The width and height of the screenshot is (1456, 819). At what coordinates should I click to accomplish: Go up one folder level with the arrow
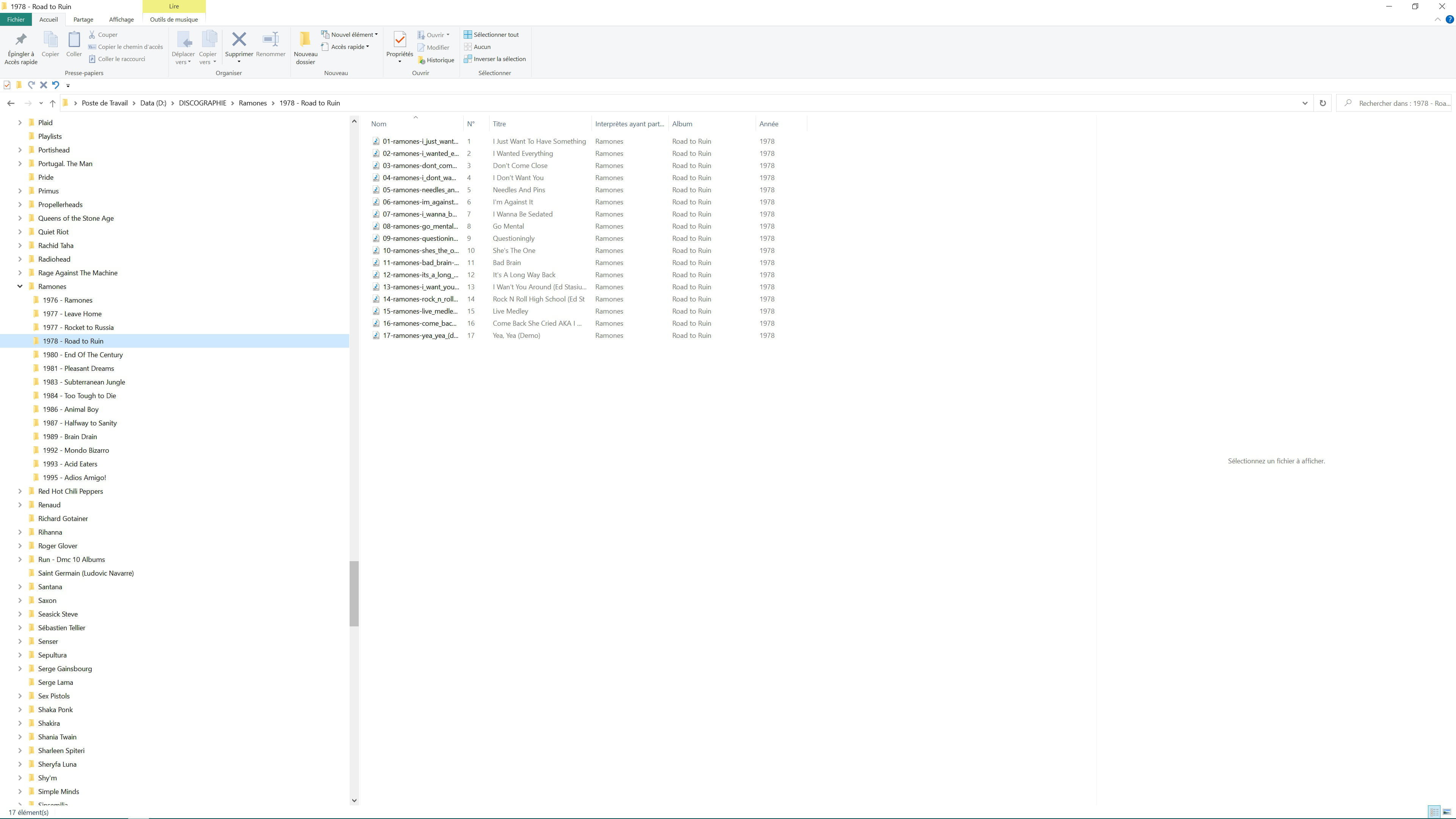click(x=53, y=103)
